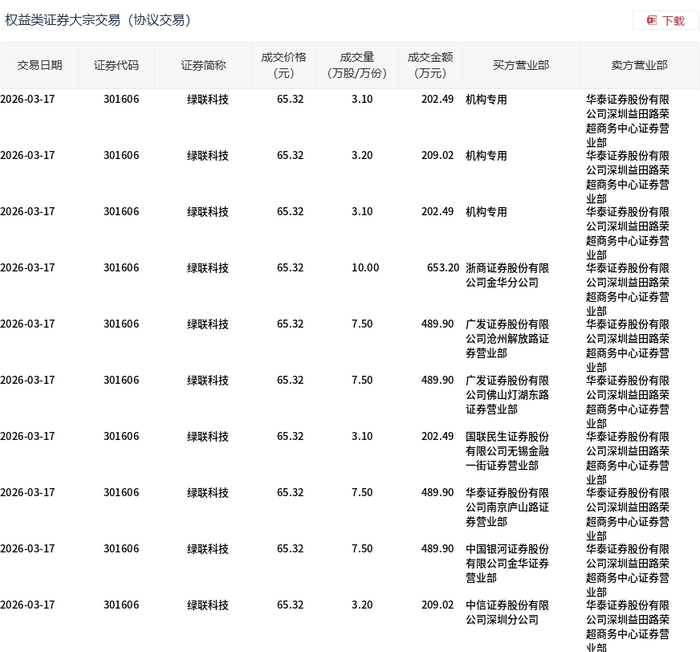Click 65.32 price in 南京庐山路 row

point(290,493)
